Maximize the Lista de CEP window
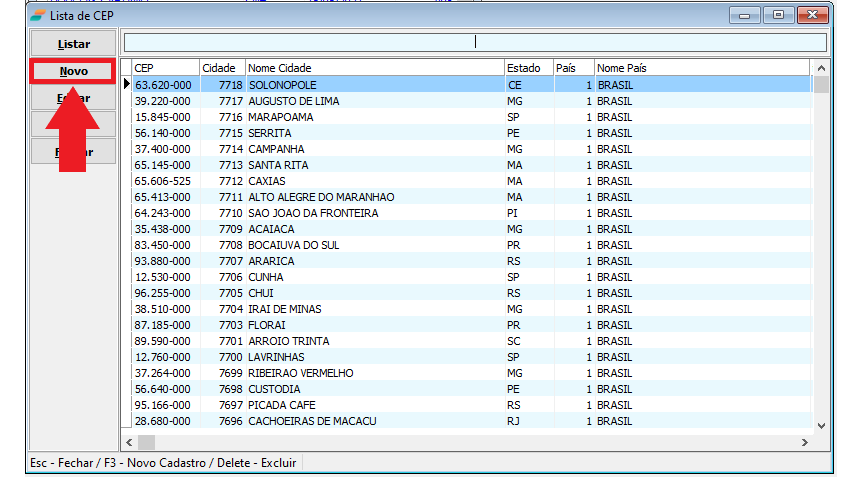The height and width of the screenshot is (477, 862). pos(778,15)
